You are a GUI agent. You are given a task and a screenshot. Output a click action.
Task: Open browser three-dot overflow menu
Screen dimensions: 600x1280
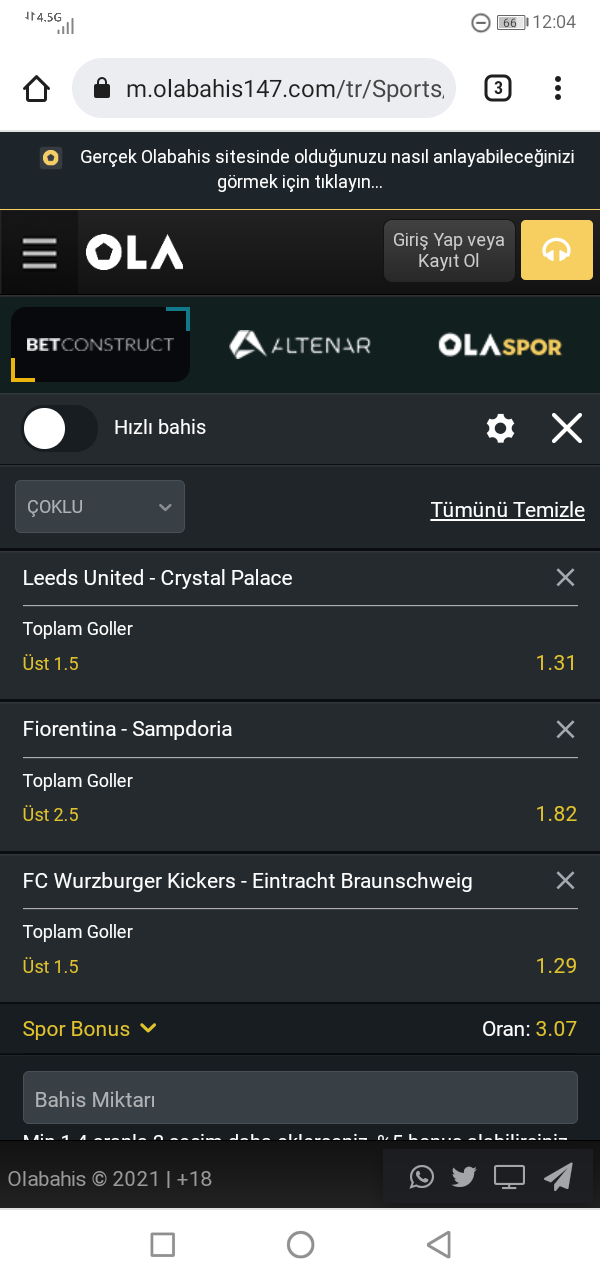(558, 89)
